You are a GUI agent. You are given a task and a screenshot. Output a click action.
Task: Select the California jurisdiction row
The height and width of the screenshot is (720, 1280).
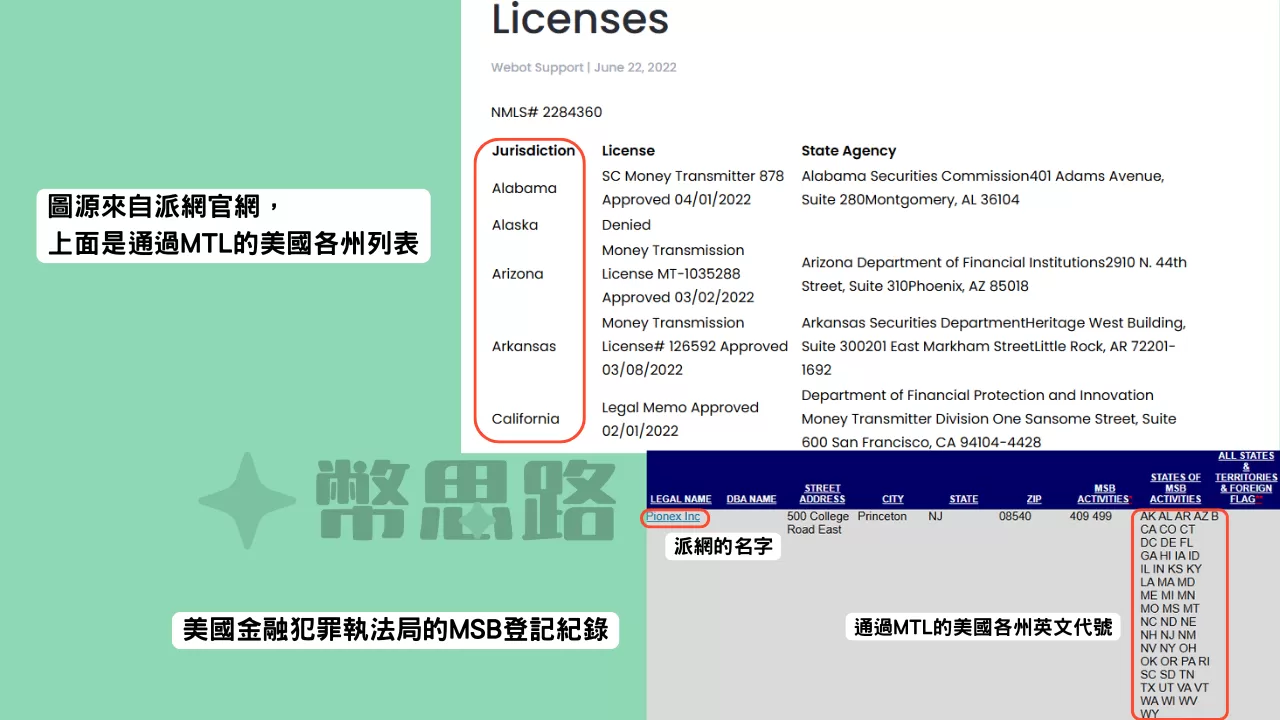(525, 419)
